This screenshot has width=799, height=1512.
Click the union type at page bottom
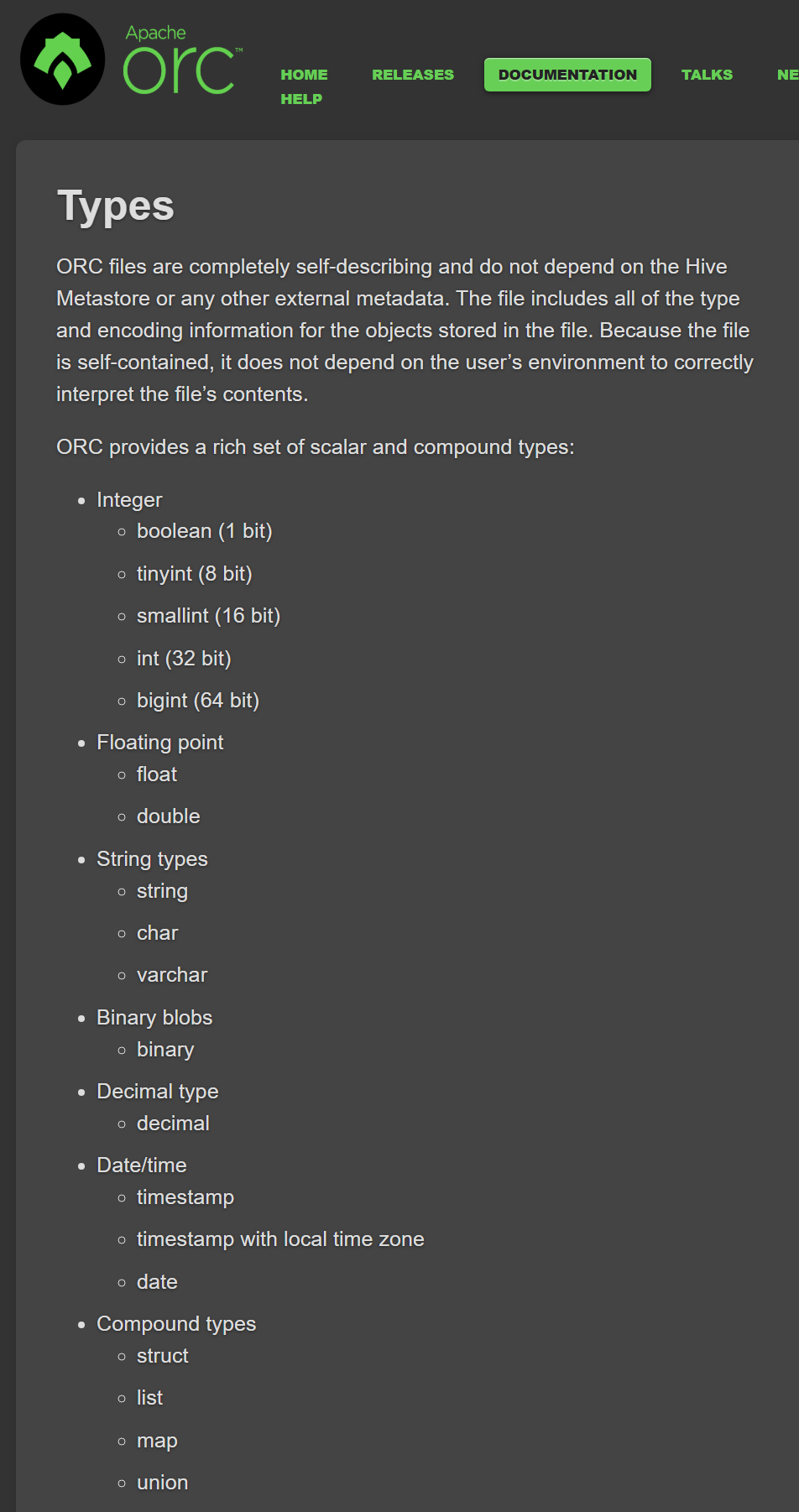(162, 1483)
